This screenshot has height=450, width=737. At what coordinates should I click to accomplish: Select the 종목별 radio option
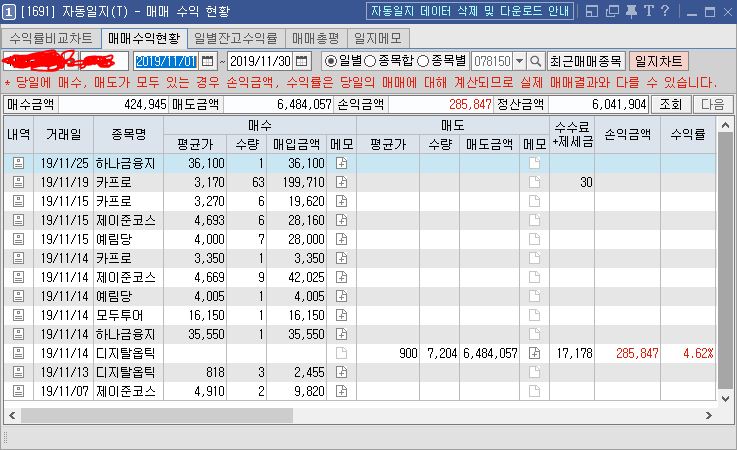point(423,61)
